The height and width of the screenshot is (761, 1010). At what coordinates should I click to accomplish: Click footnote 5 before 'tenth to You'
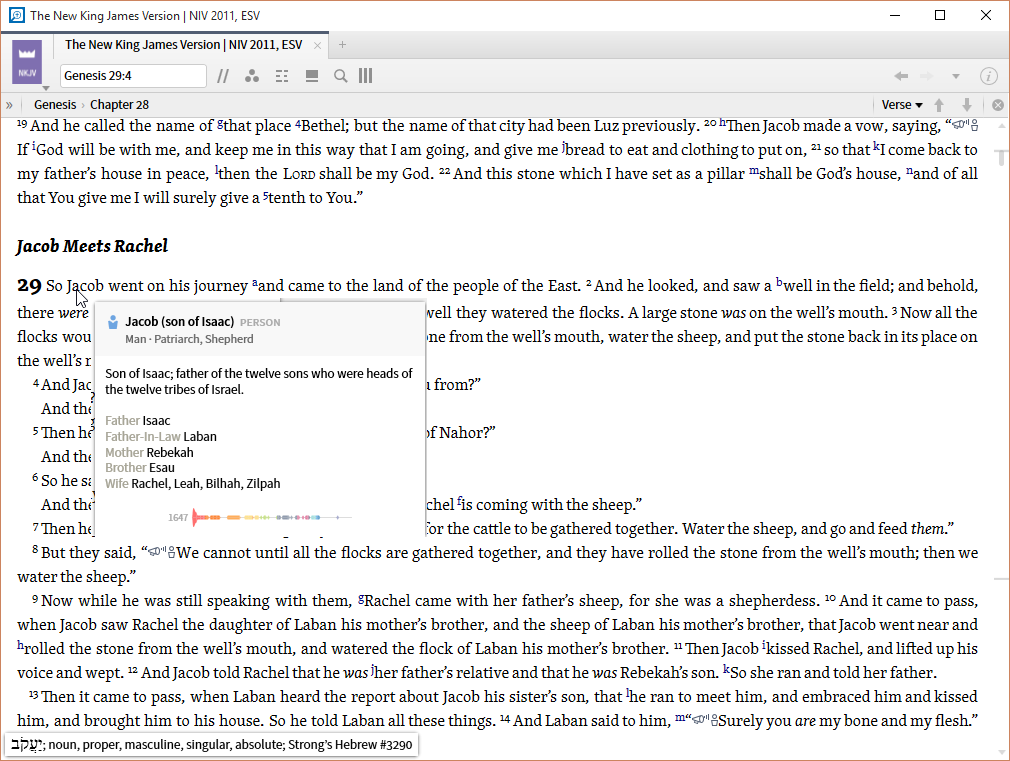coord(265,195)
